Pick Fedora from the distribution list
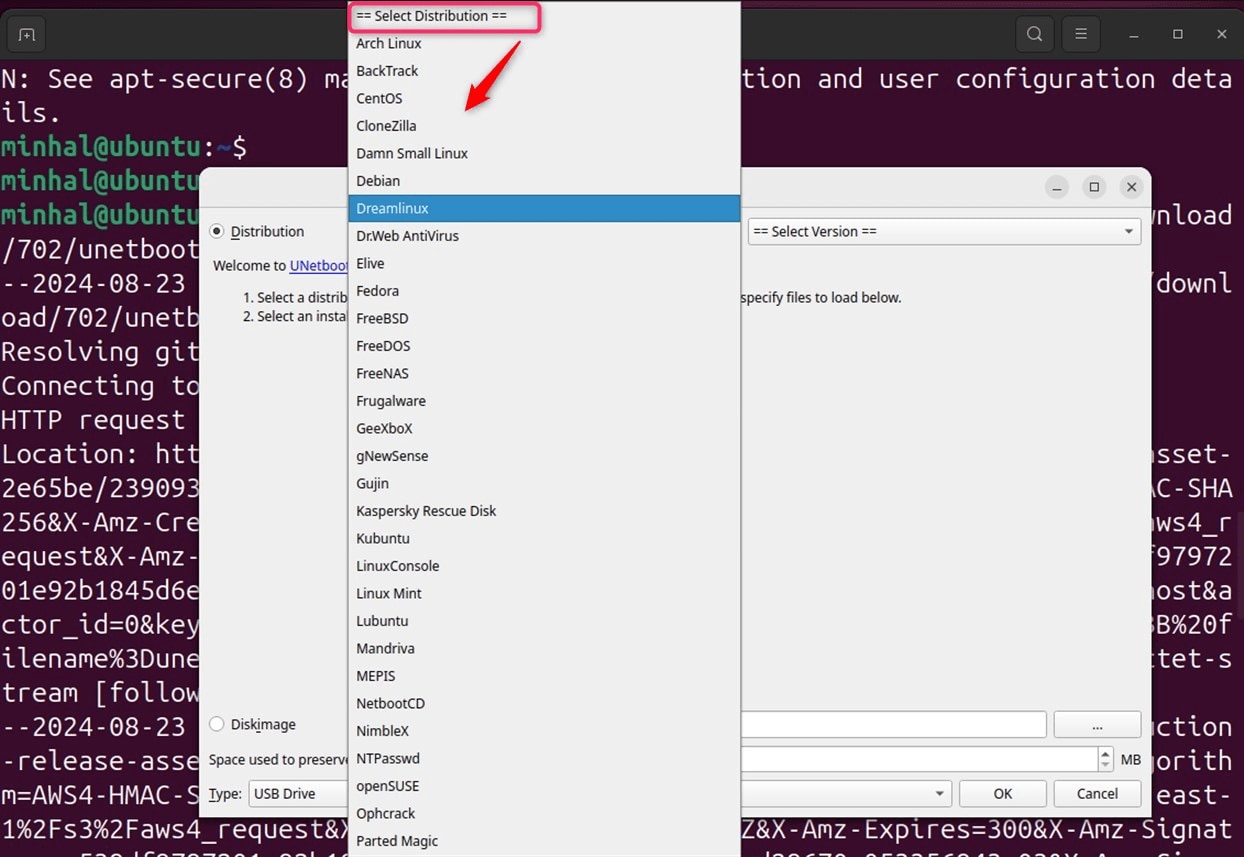The image size is (1244, 857). (544, 291)
